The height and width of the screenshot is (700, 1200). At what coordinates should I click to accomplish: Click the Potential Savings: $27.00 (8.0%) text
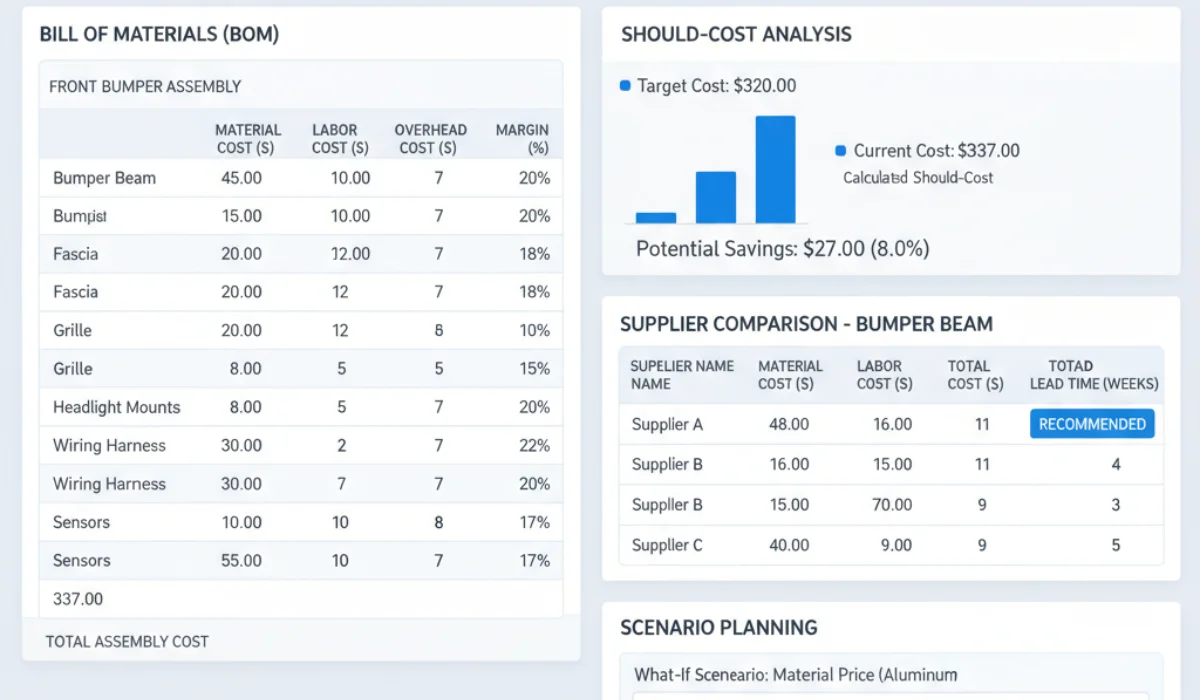coord(783,249)
